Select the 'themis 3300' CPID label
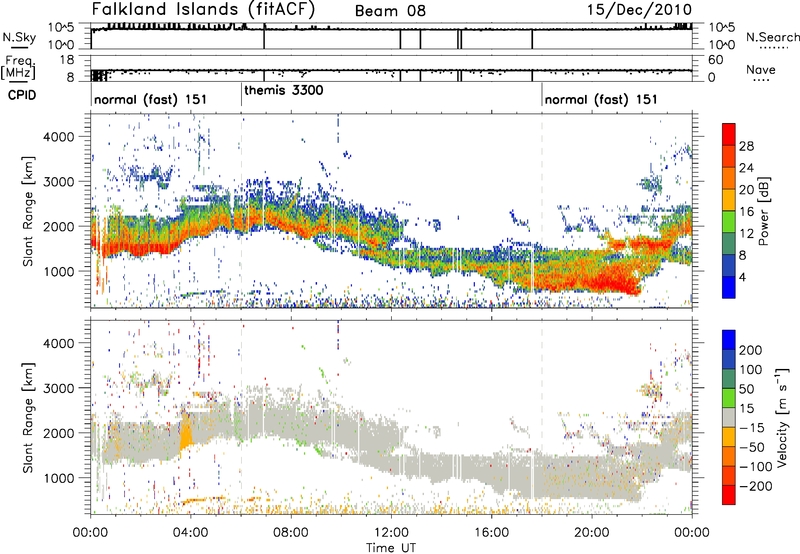This screenshot has width=800, height=554. point(284,91)
